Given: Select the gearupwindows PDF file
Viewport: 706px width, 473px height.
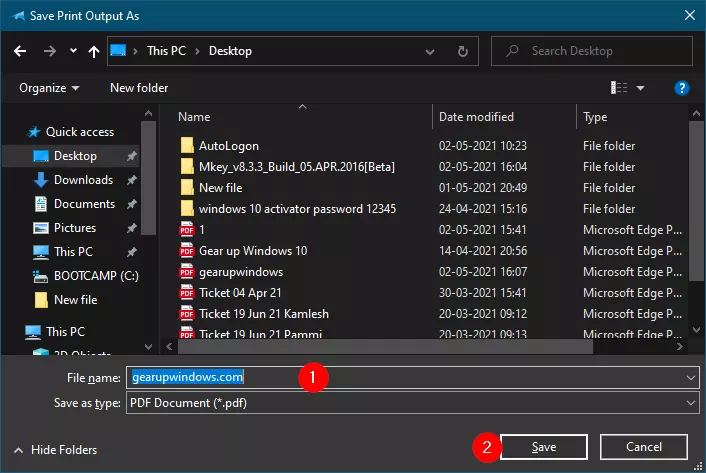Looking at the screenshot, I should tap(241, 272).
